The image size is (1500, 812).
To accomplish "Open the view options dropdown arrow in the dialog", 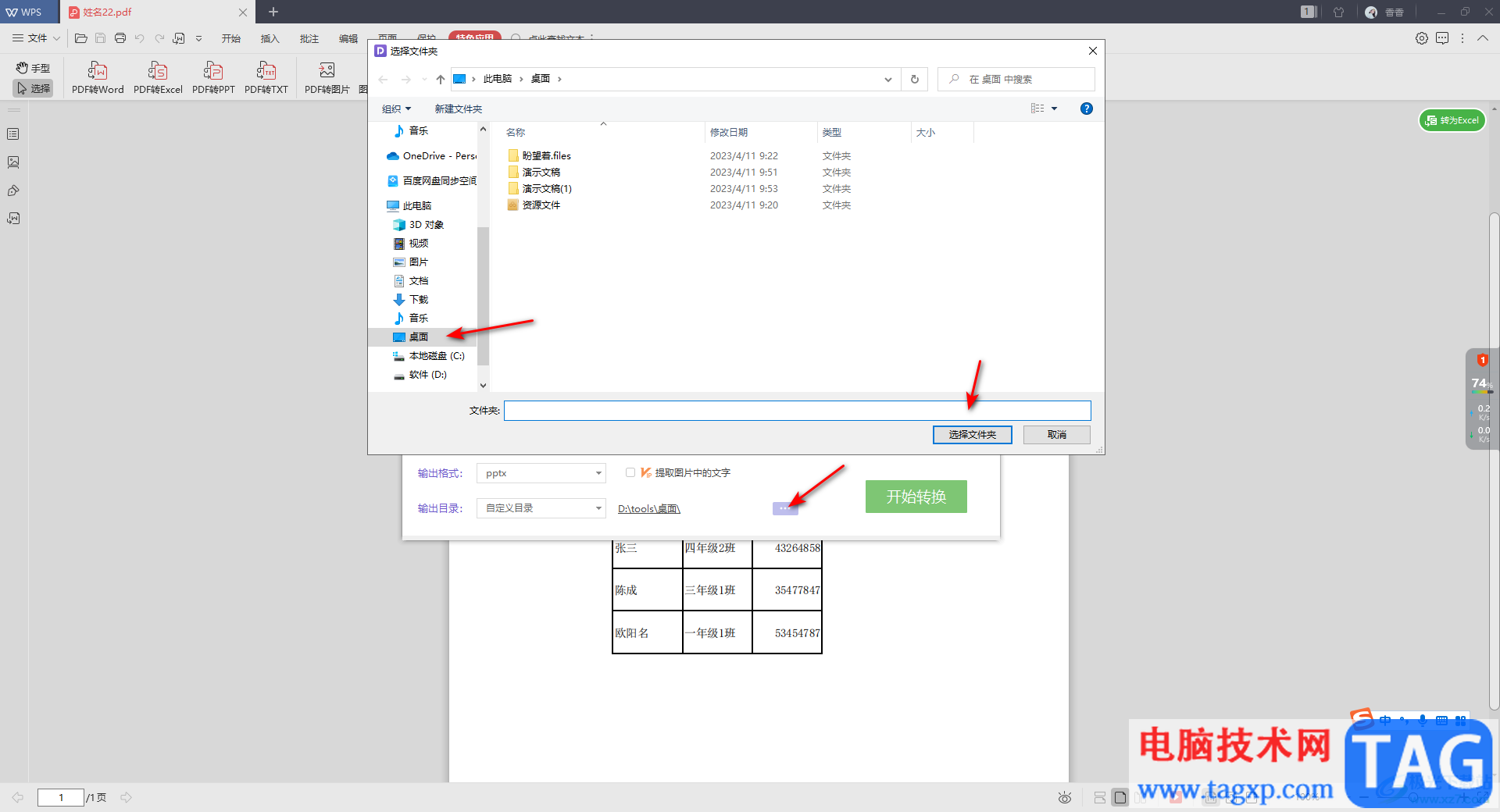I will 1054,109.
